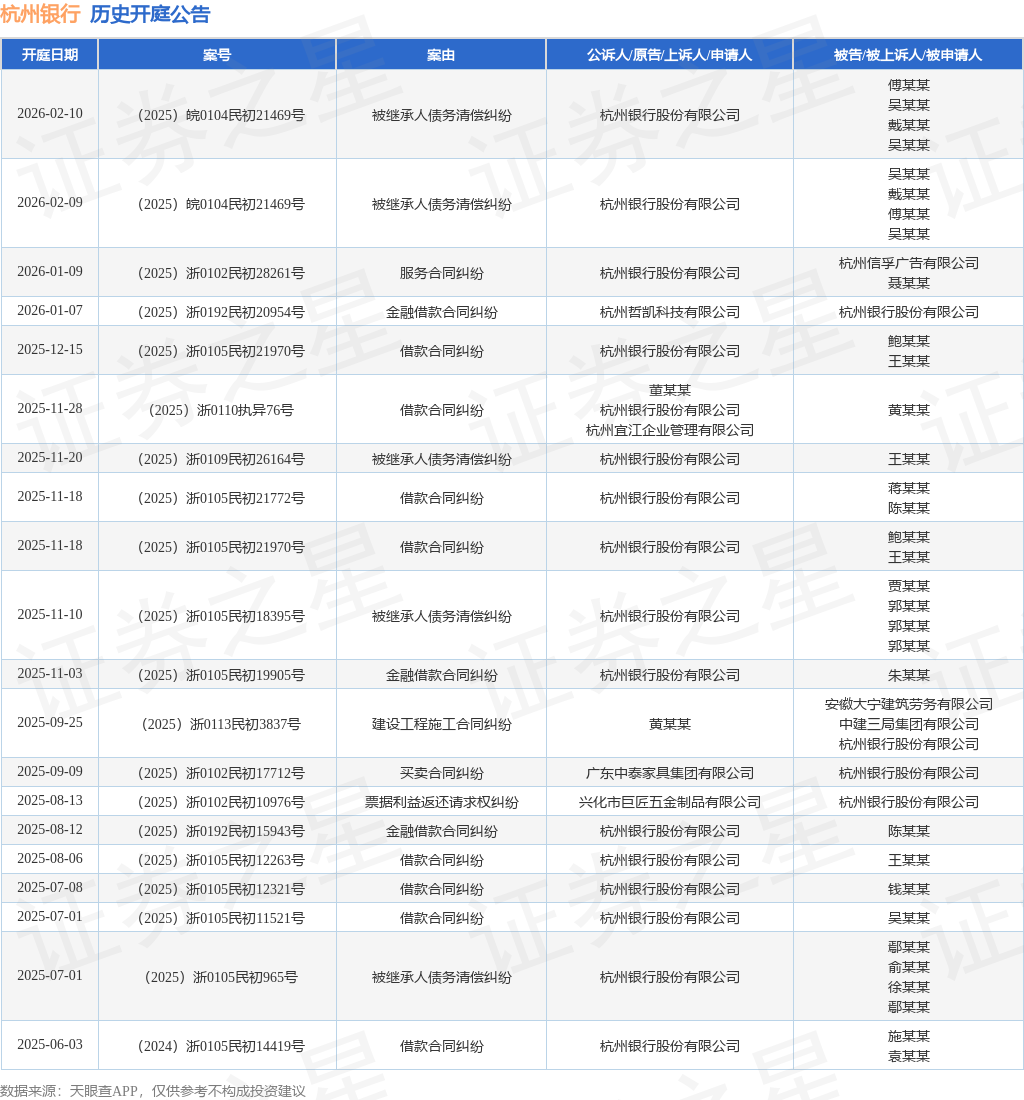The image size is (1024, 1100).
Task: Select the 案号 column header
Action: pyautogui.click(x=217, y=55)
